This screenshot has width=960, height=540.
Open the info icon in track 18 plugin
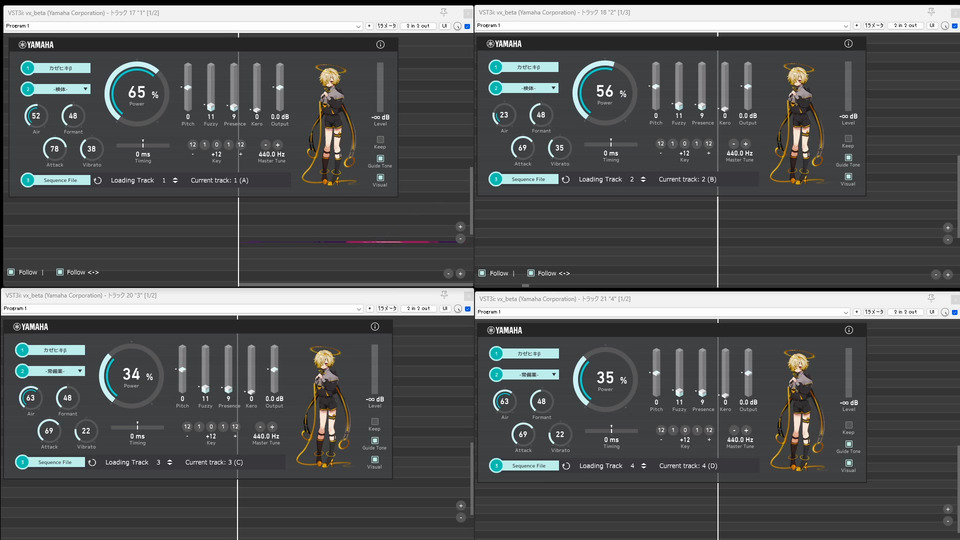[x=848, y=43]
